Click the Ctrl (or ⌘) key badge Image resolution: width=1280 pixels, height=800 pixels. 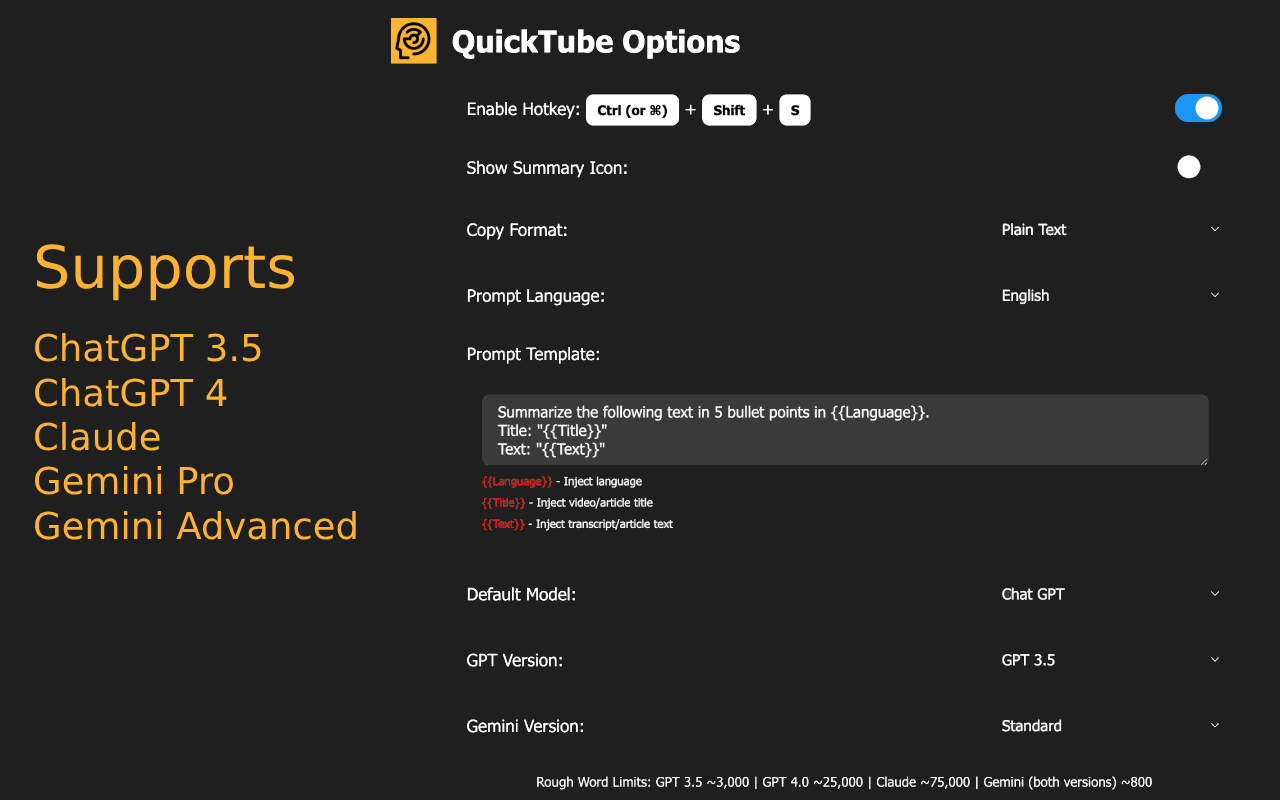click(632, 110)
